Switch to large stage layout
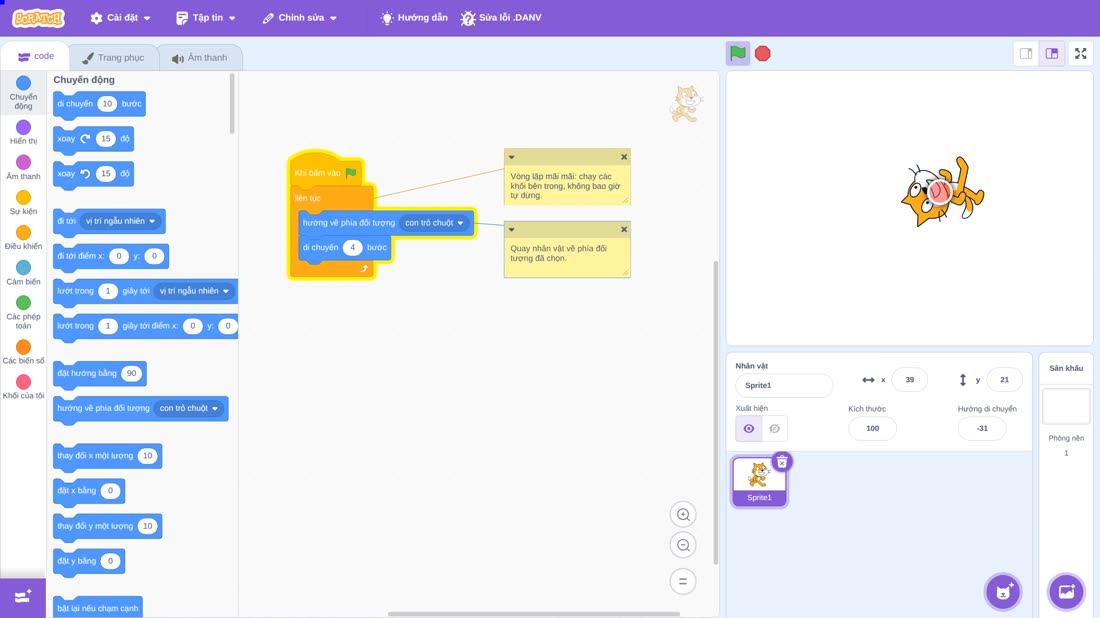The width and height of the screenshot is (1100, 618). tap(1052, 53)
